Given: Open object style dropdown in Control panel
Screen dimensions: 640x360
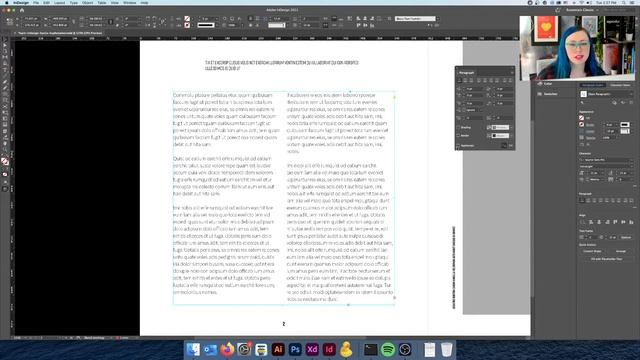Looking at the screenshot, I should pos(416,18).
